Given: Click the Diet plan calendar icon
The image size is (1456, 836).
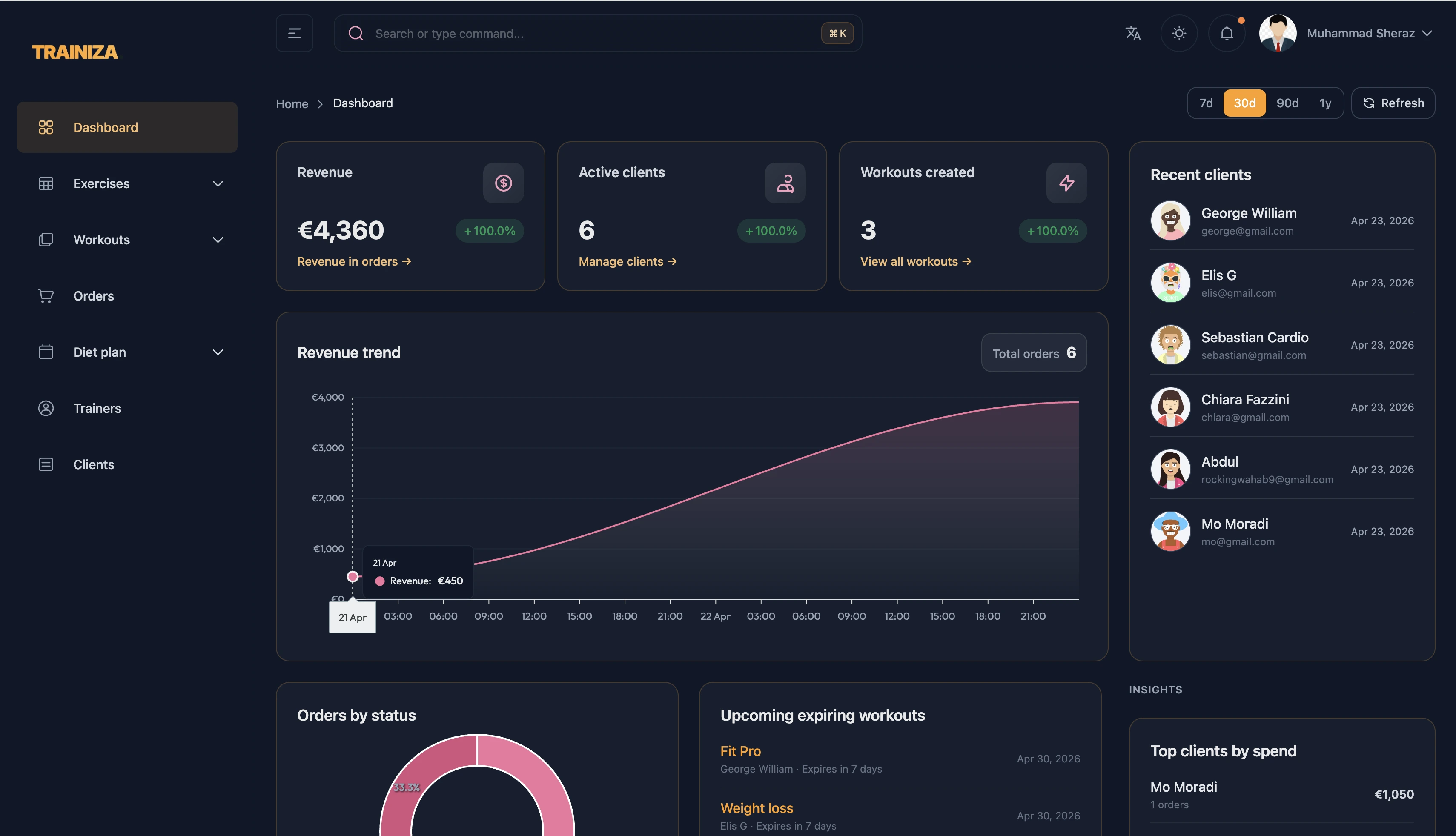Looking at the screenshot, I should click(x=46, y=352).
